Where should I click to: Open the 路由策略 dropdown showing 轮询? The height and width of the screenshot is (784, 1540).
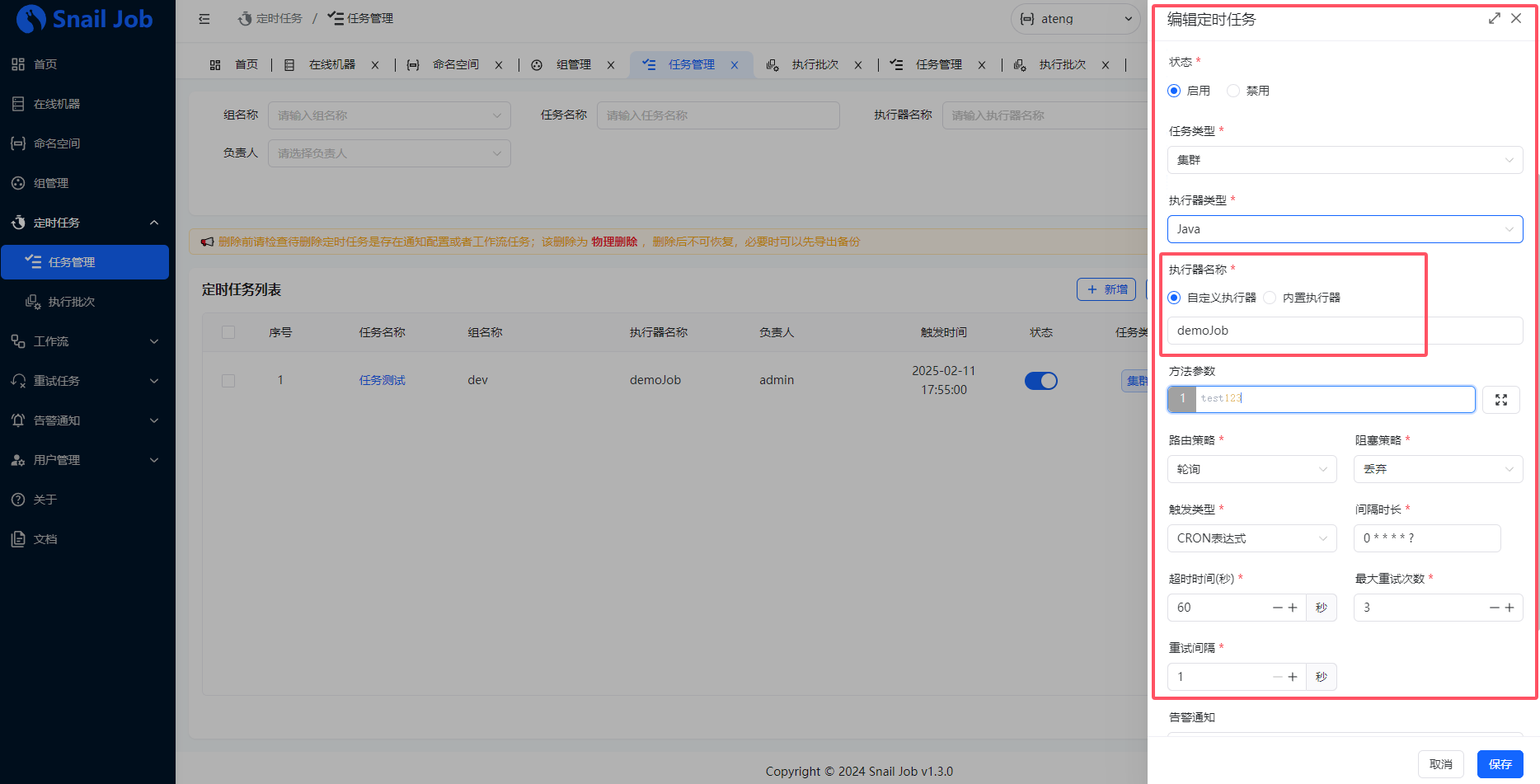1251,469
